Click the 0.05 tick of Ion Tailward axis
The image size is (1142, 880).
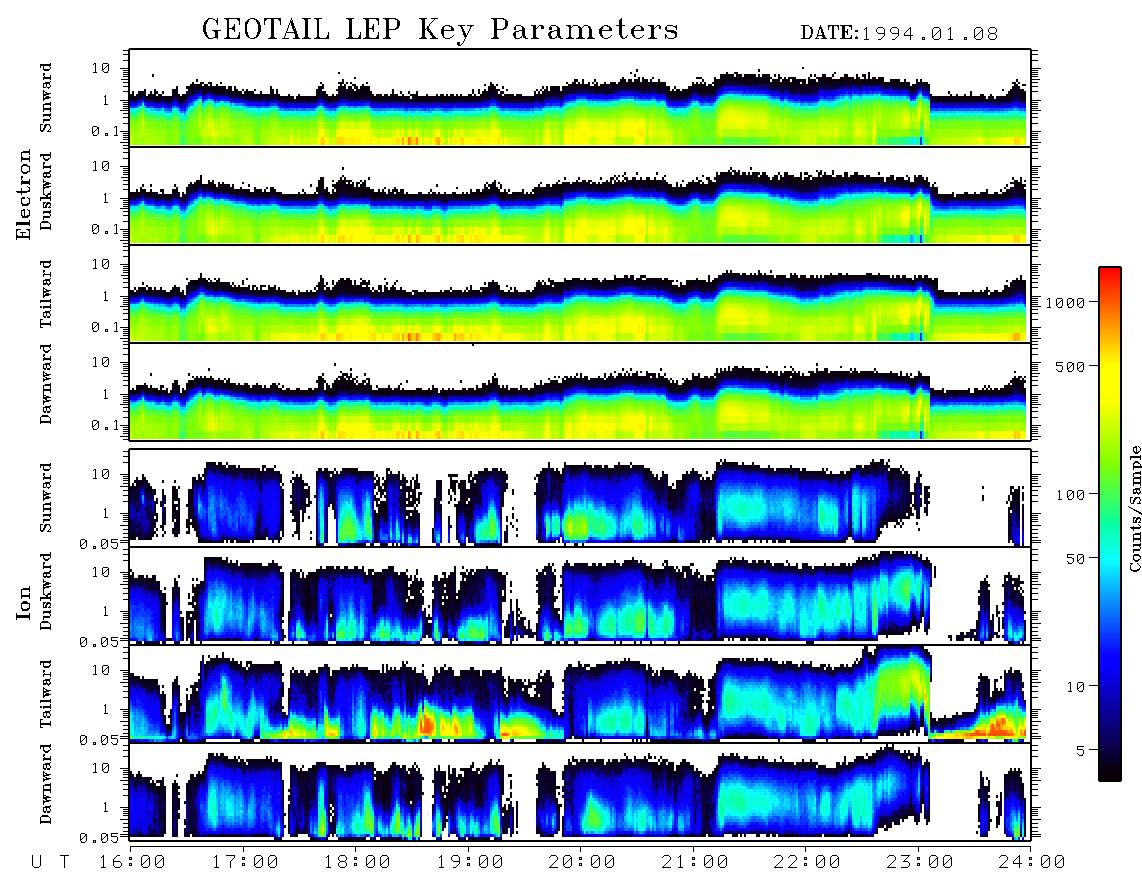[x=99, y=739]
